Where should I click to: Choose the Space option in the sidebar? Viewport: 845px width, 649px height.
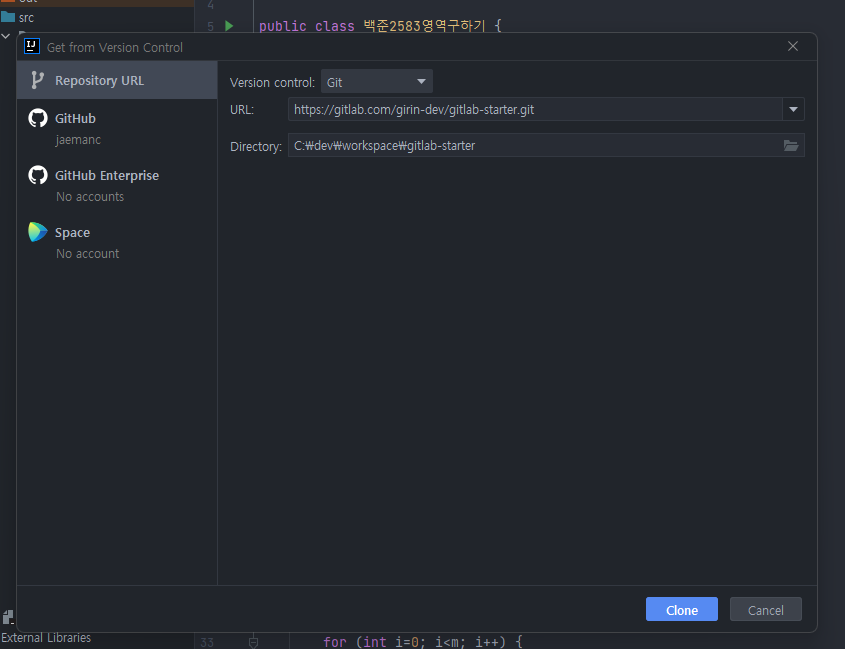click(x=117, y=243)
